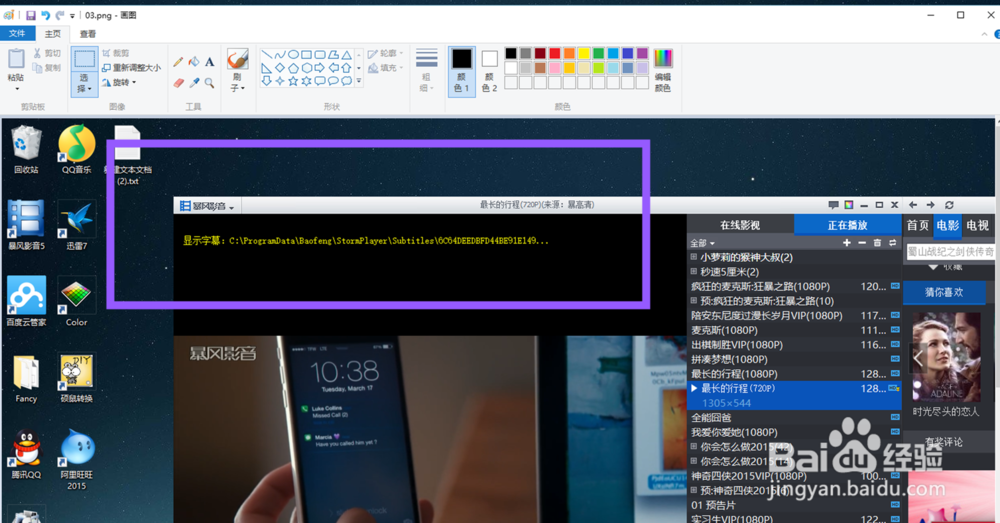Expand 小萝莉的猴神大叔(2) in pictured playlist
Image resolution: width=1000 pixels, height=523 pixels.
[x=694, y=257]
